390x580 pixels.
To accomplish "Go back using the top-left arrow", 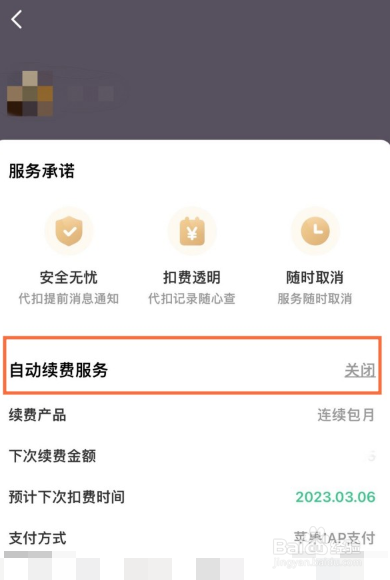I will click(17, 19).
